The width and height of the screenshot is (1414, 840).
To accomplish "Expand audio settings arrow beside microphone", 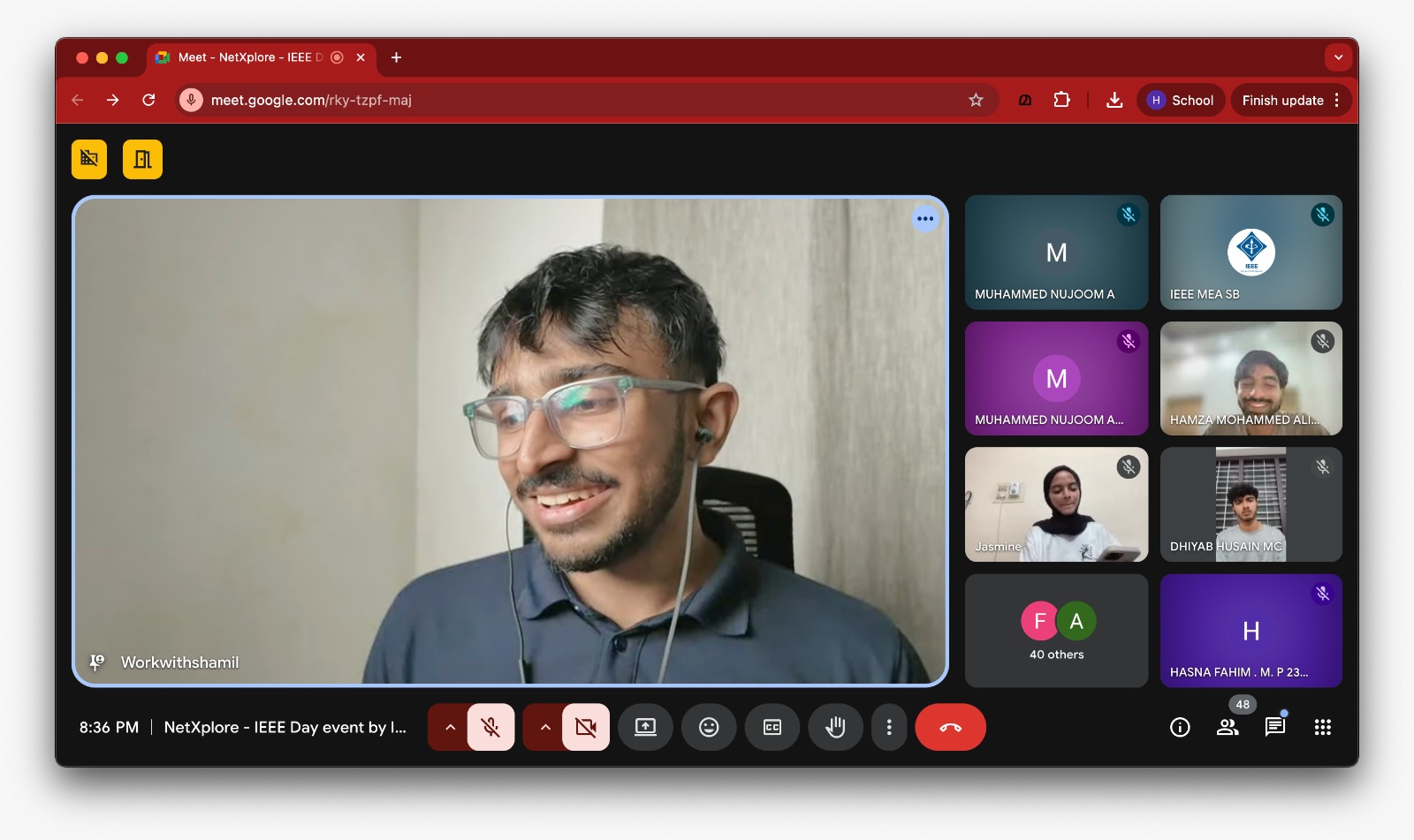I will (x=450, y=727).
